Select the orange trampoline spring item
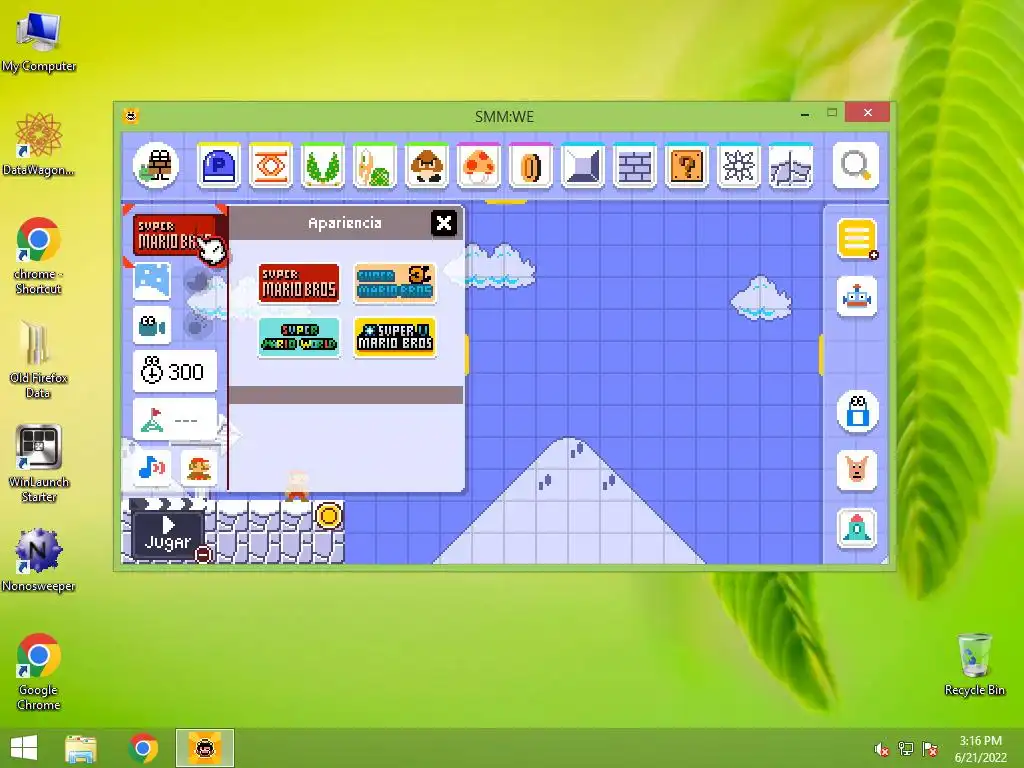Image resolution: width=1024 pixels, height=768 pixels. point(270,166)
